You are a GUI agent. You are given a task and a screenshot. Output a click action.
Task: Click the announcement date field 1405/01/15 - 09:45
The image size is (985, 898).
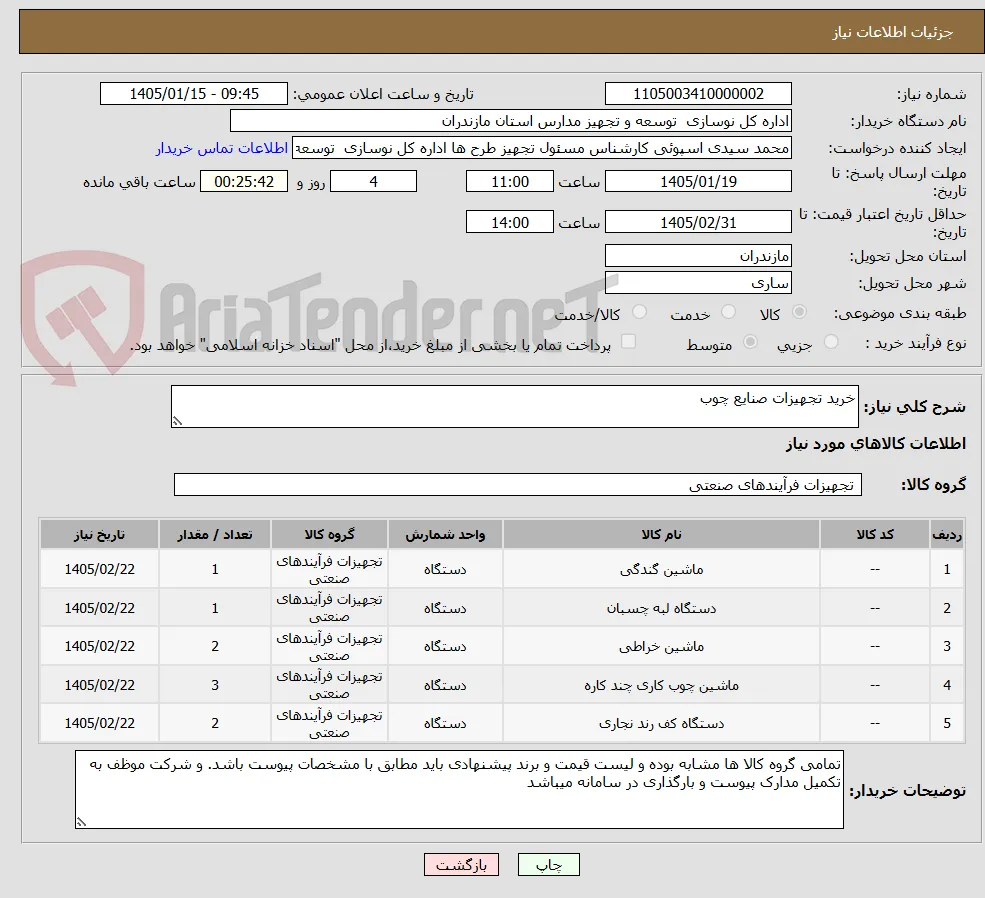193,94
